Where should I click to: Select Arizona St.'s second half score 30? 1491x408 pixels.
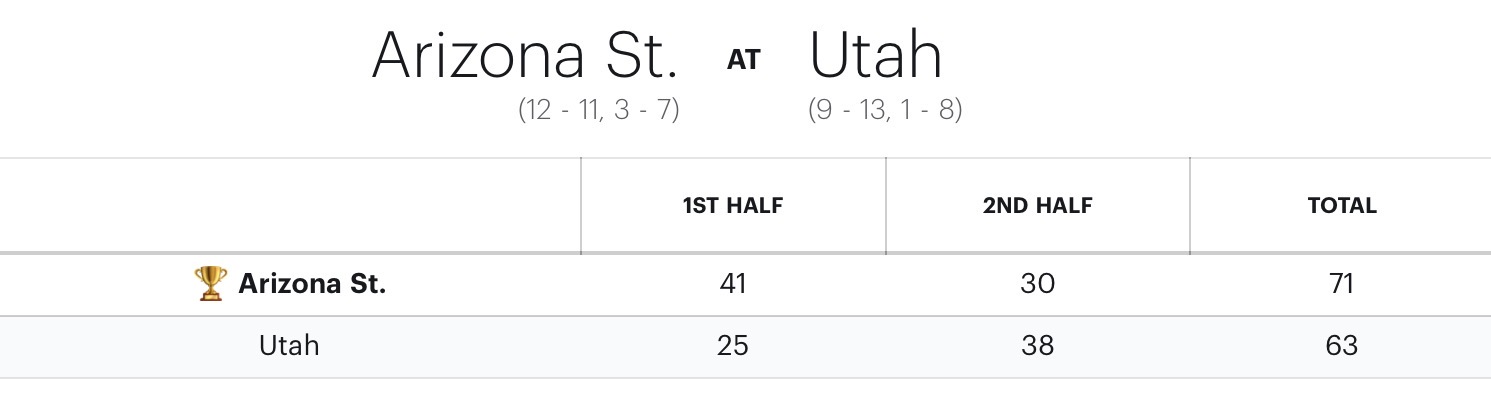(1037, 284)
